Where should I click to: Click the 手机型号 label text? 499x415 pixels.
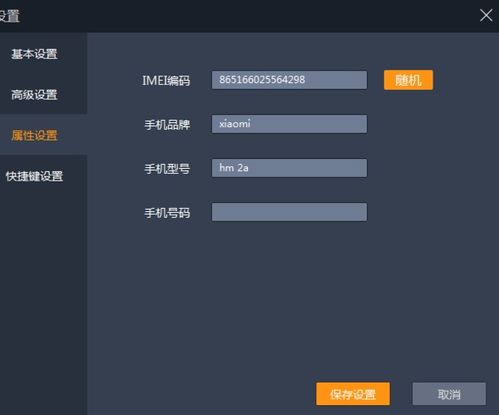coord(167,169)
